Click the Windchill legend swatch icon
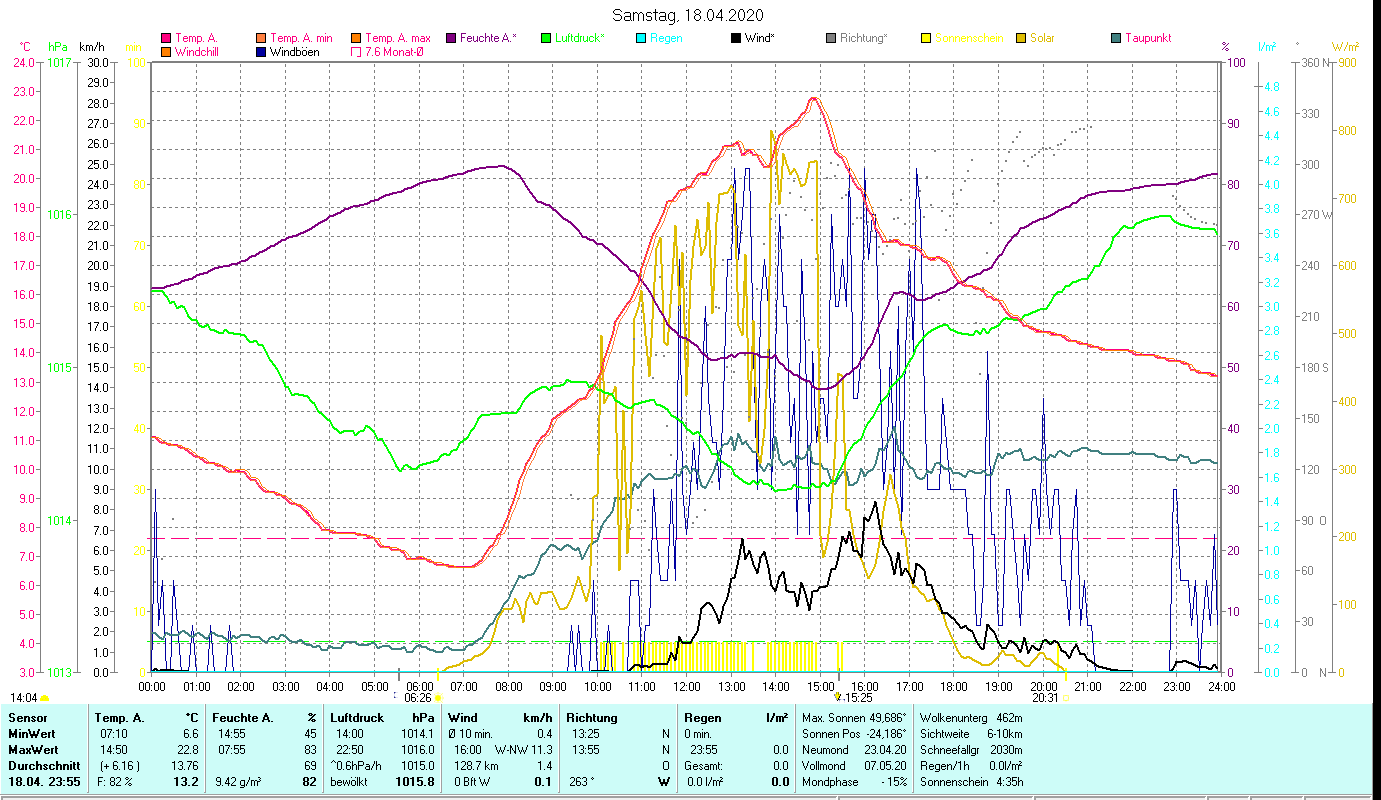 tap(166, 52)
